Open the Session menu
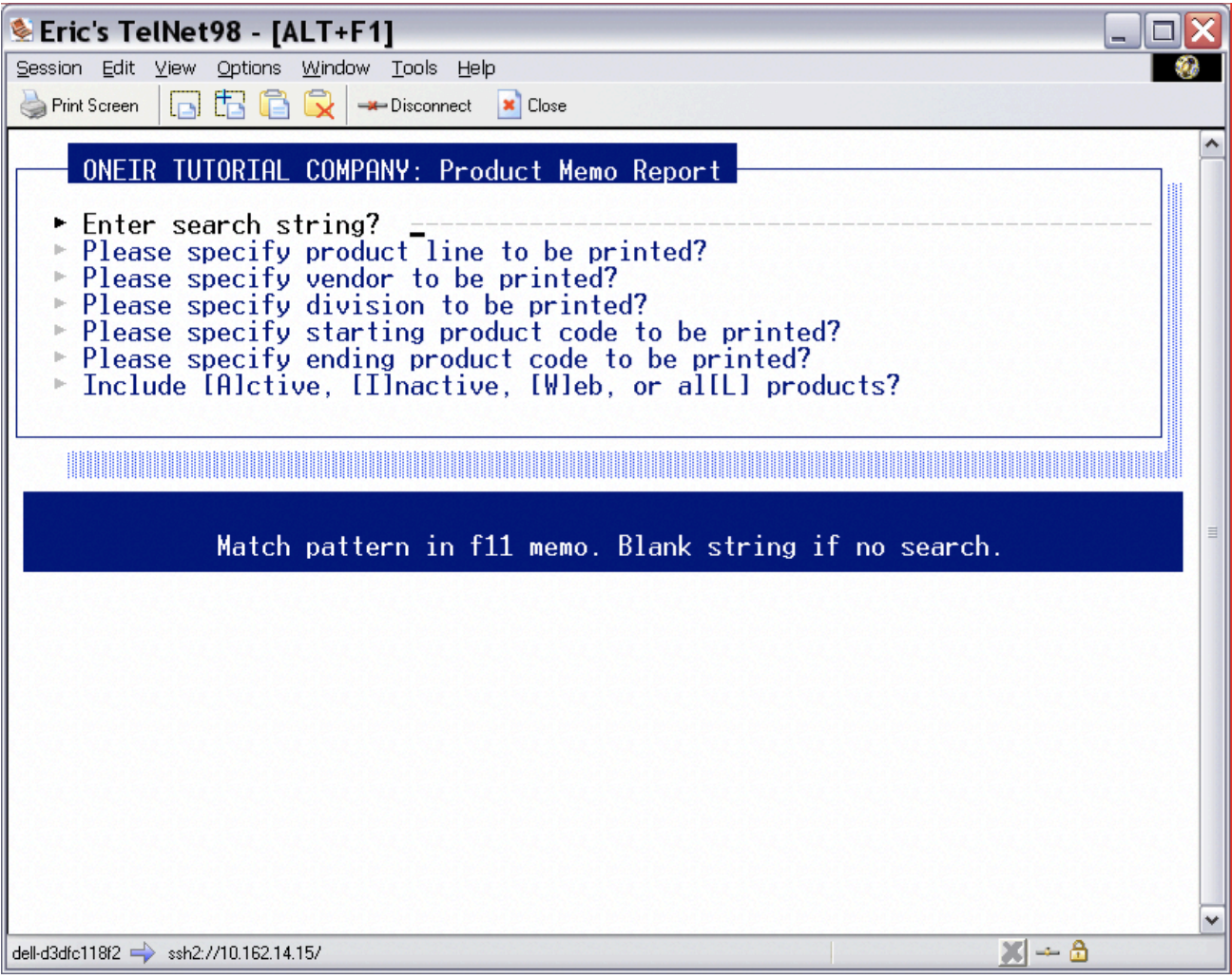Viewport: 1232px width, 979px height. [49, 68]
